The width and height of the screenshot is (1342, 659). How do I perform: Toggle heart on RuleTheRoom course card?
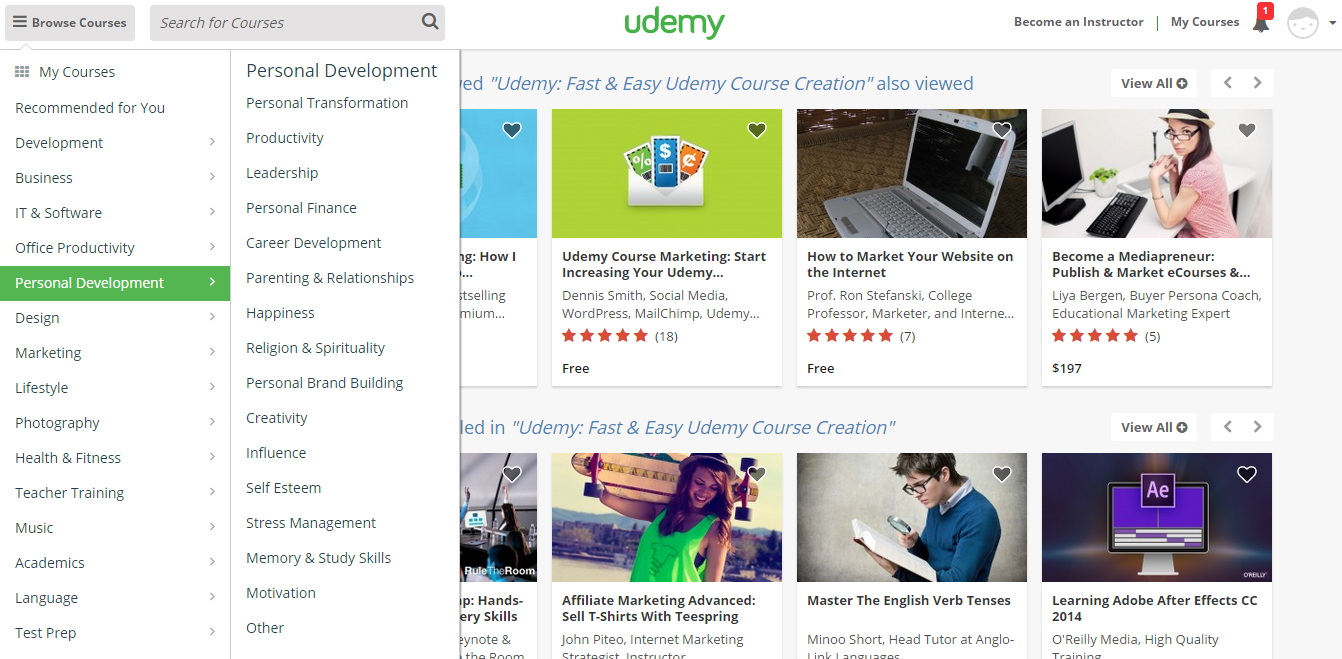coord(512,474)
